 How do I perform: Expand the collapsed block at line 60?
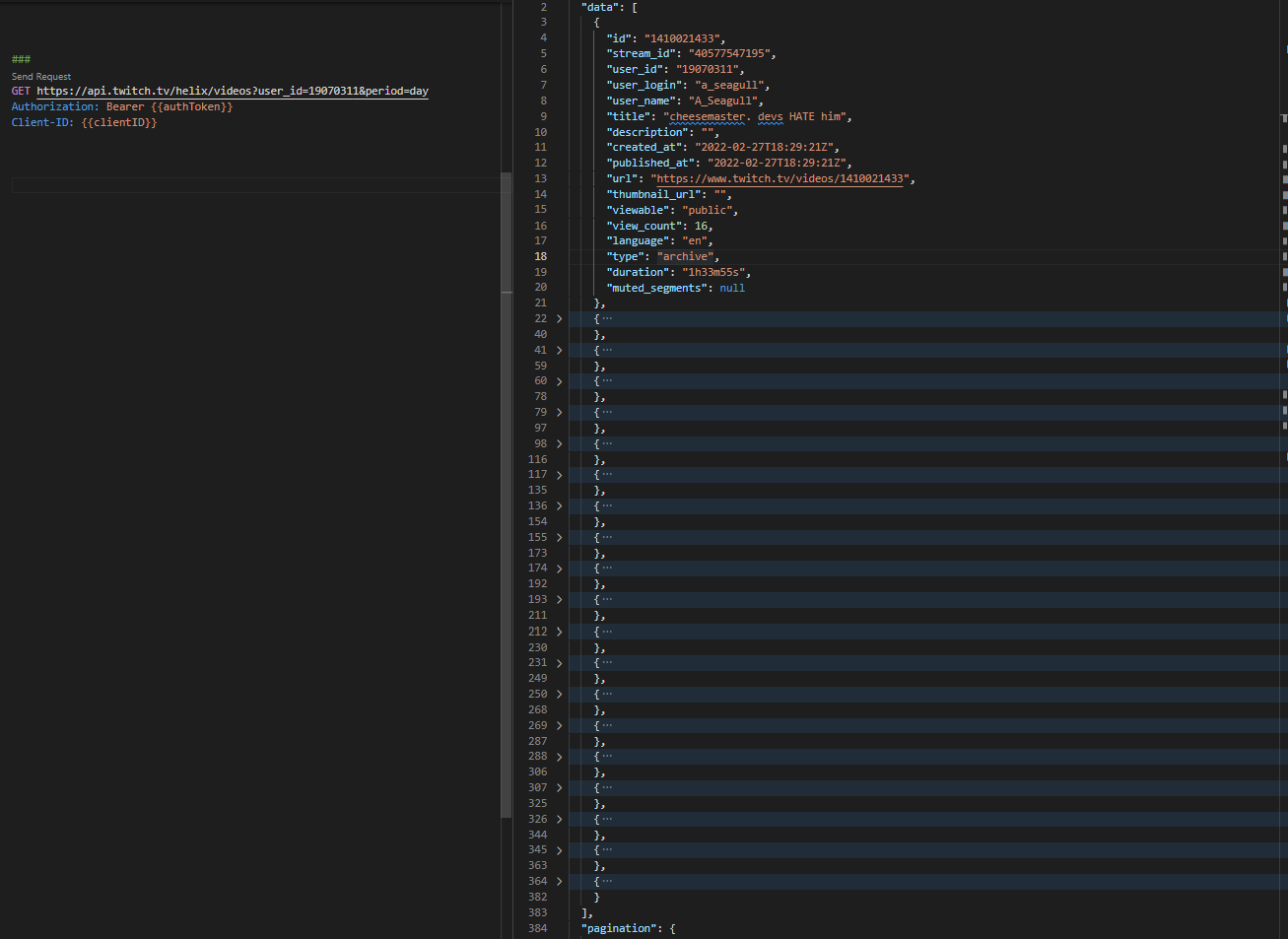point(559,380)
